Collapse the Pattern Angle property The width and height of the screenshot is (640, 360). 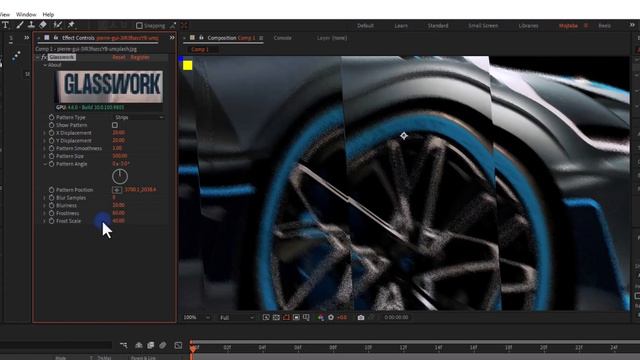tap(45, 164)
